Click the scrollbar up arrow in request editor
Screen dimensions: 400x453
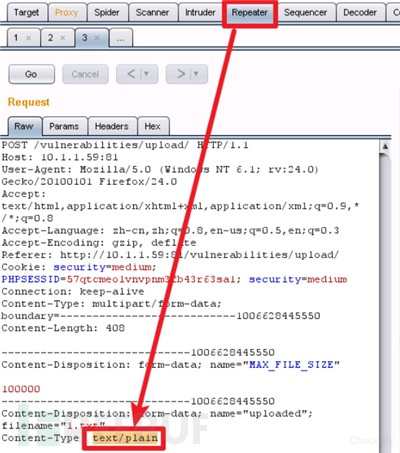(385, 146)
